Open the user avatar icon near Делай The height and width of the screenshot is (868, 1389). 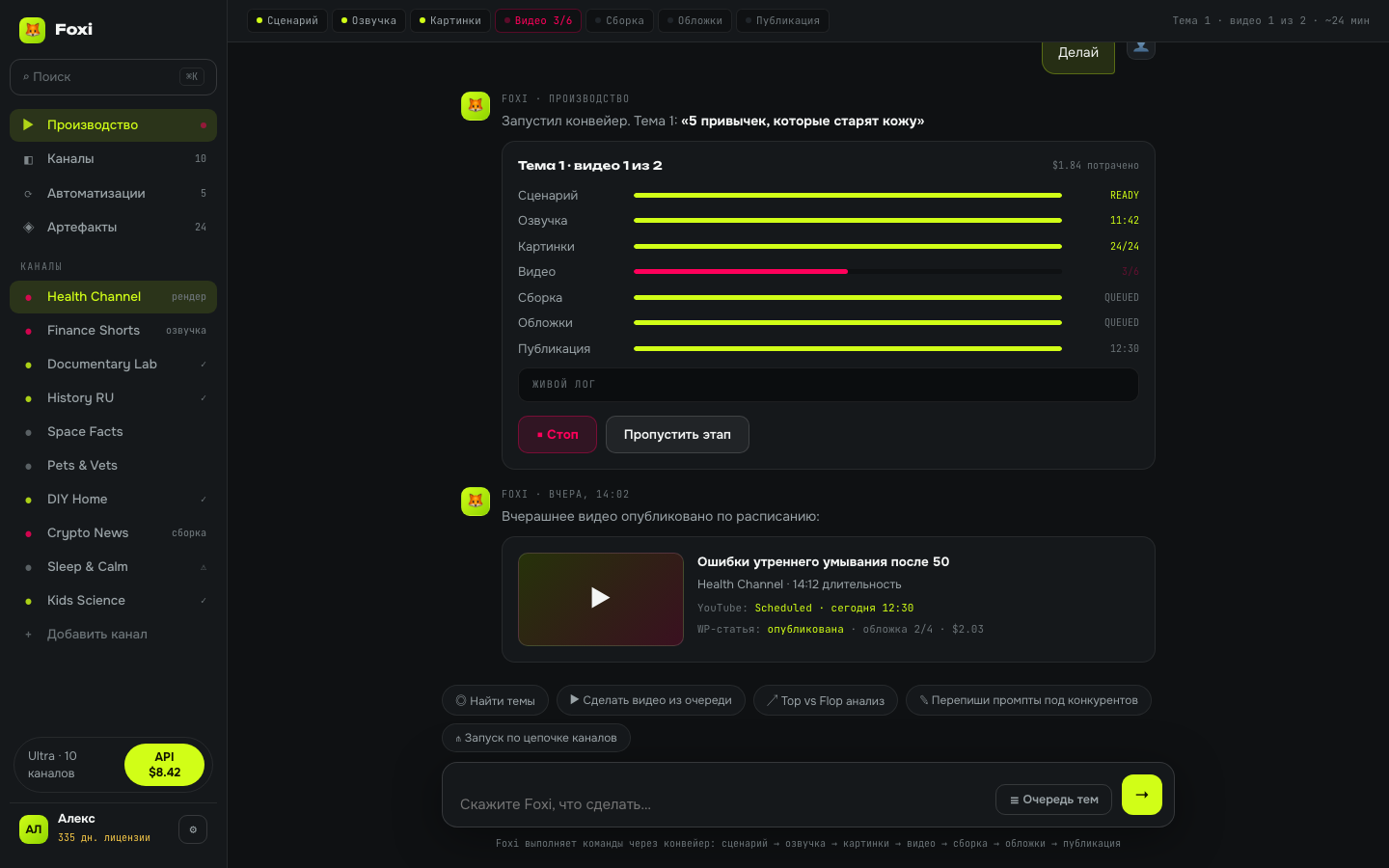(x=1141, y=48)
